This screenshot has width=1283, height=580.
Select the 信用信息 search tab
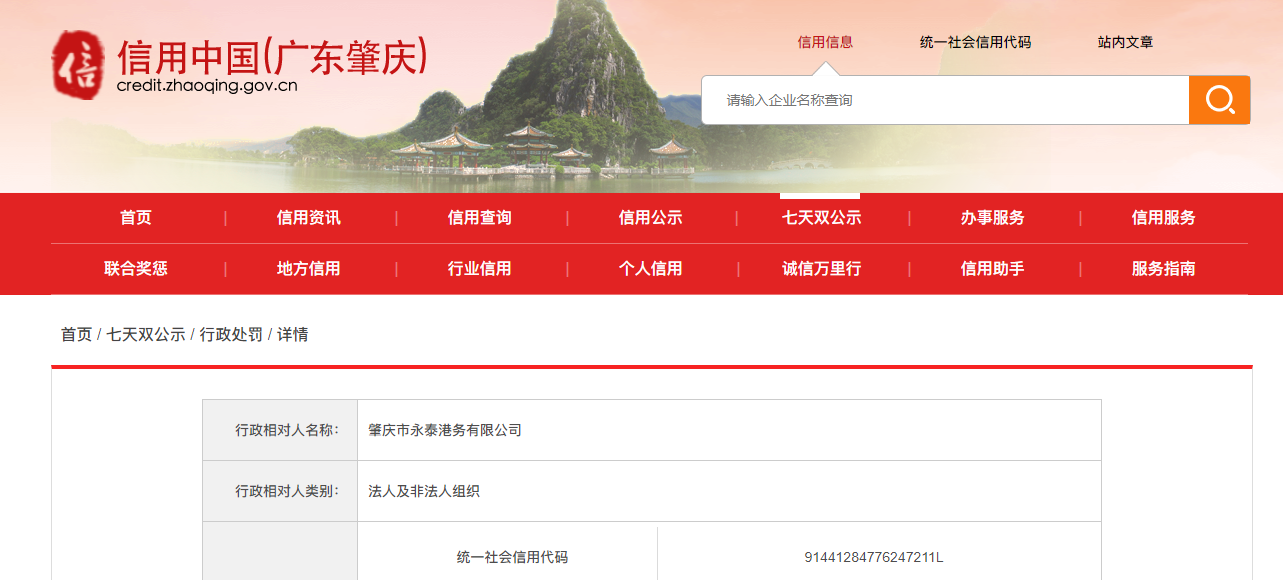[825, 42]
